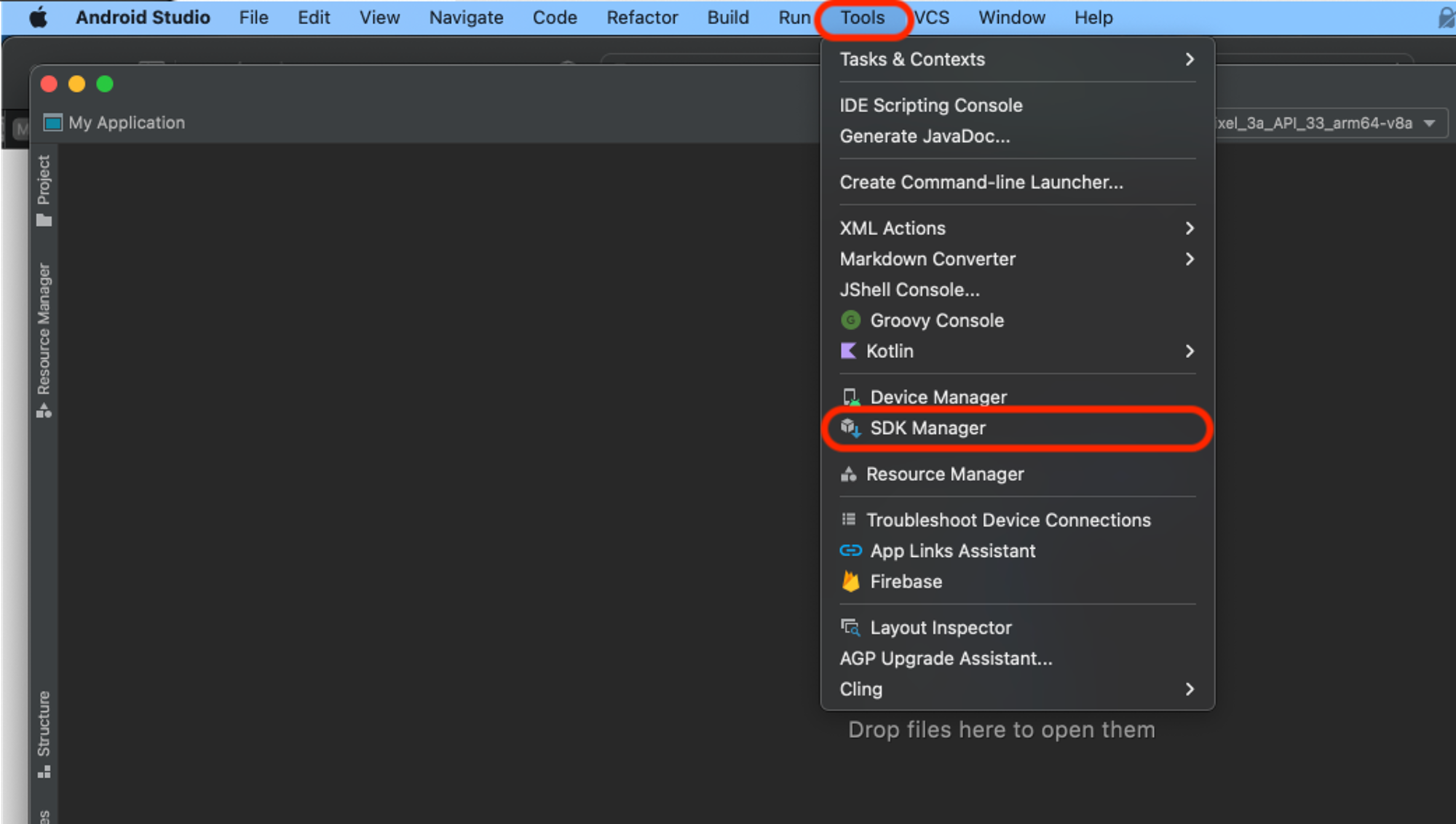1456x824 pixels.
Task: Open Layout Inspector
Action: (1018, 627)
